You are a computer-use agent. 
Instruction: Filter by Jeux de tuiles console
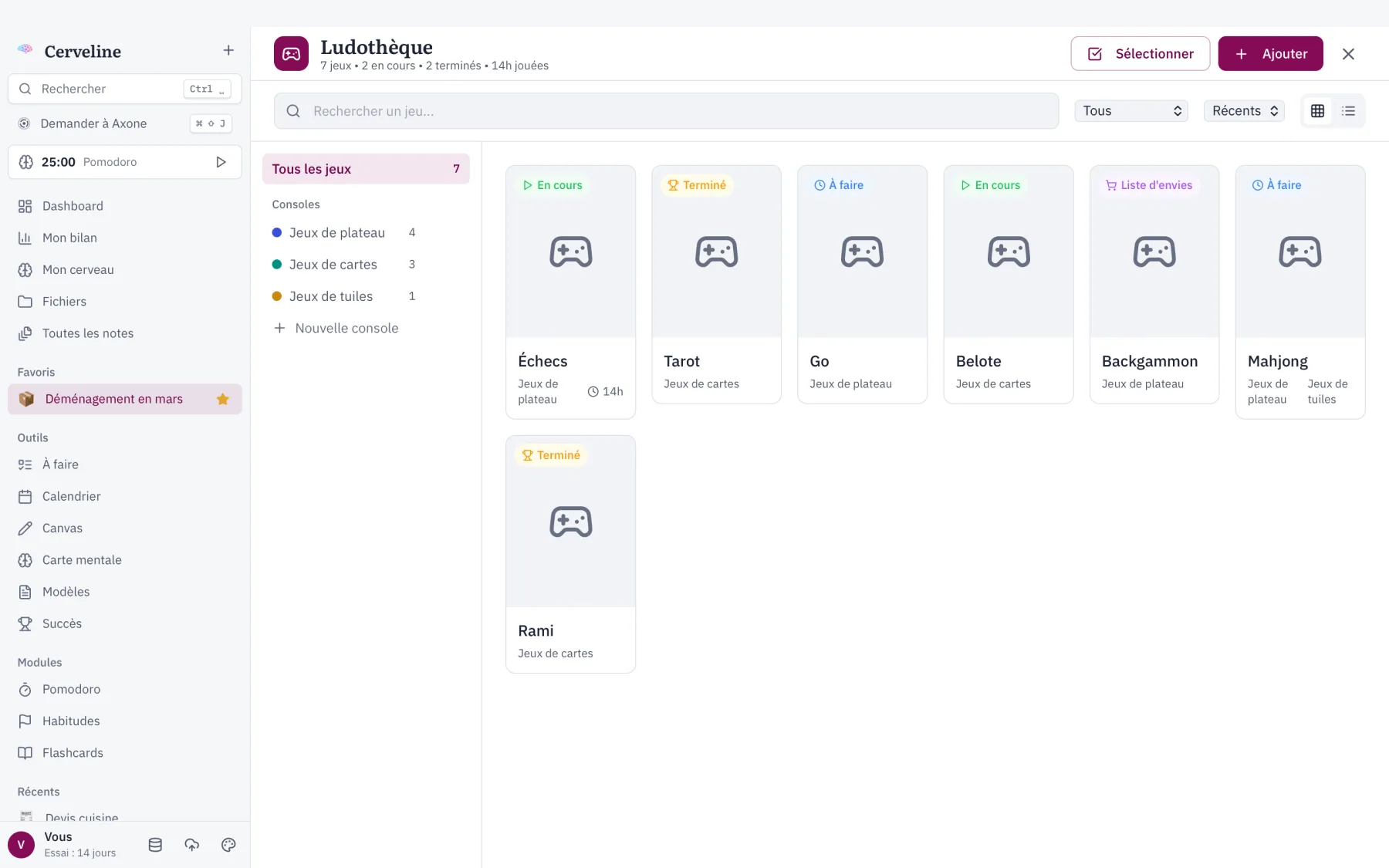coord(366,296)
